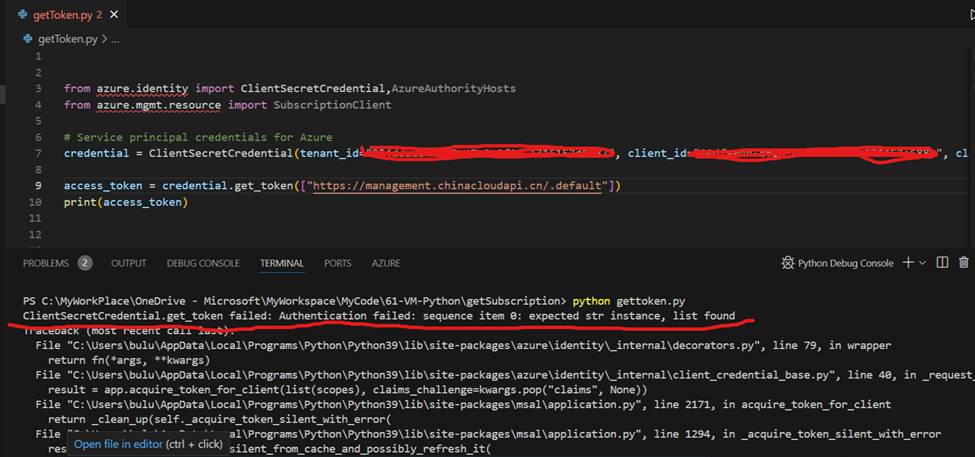Place cursor on the print(access_token) line
This screenshot has height=457, width=975.
pos(125,203)
